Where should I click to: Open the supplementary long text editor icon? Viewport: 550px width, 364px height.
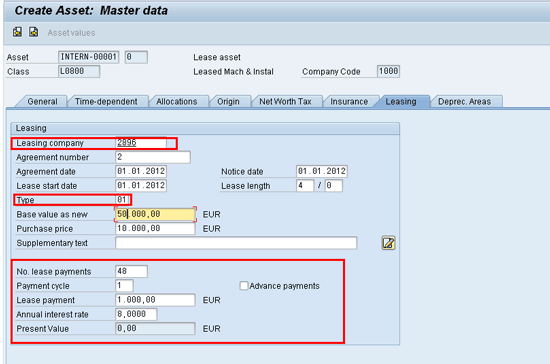tap(388, 243)
